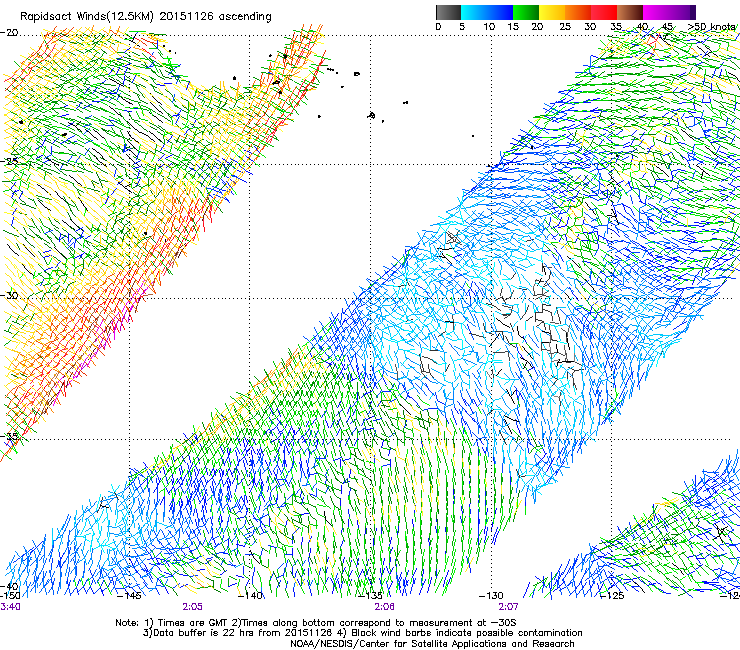The image size is (740, 650).
Task: Click the -145 longitude label
Action: pos(128,595)
